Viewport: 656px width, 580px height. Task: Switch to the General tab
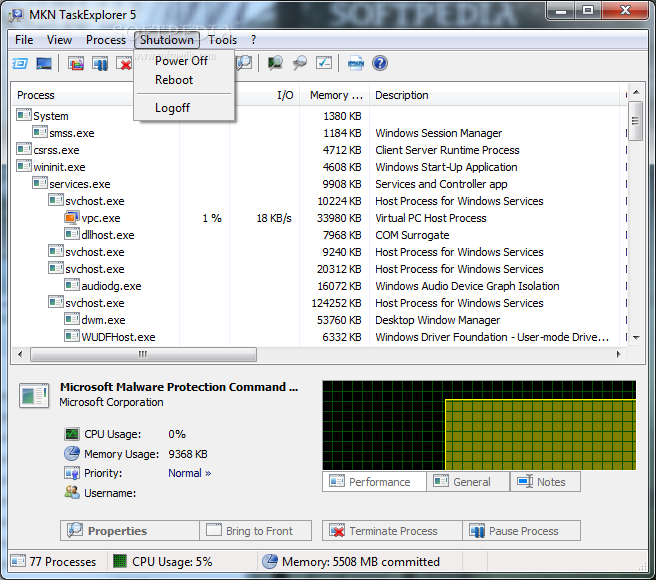pyautogui.click(x=468, y=482)
